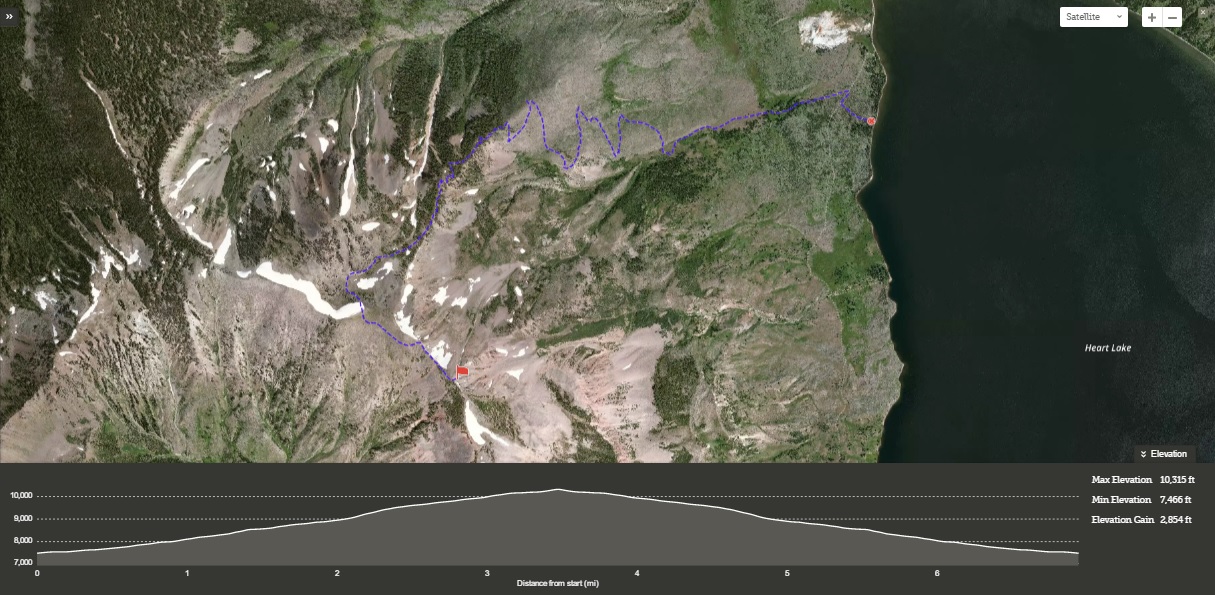Viewport: 1215px width, 595px height.
Task: Click elevation chart at mile 2
Action: point(337,520)
